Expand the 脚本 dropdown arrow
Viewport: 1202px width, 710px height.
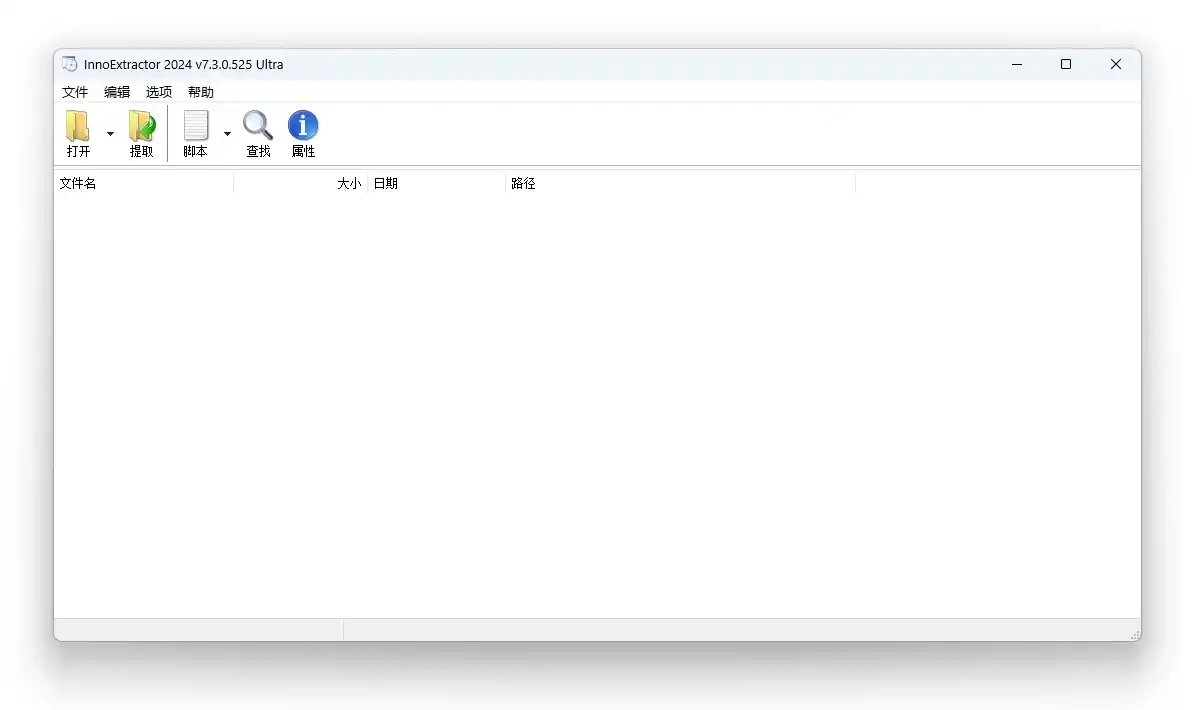[x=227, y=134]
